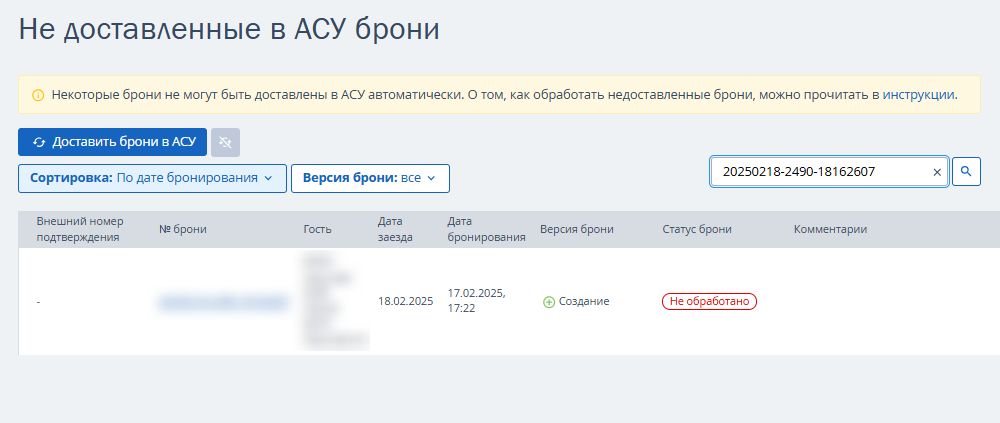Click the disabled unlink icon button
The image size is (1000, 423).
pyautogui.click(x=225, y=142)
